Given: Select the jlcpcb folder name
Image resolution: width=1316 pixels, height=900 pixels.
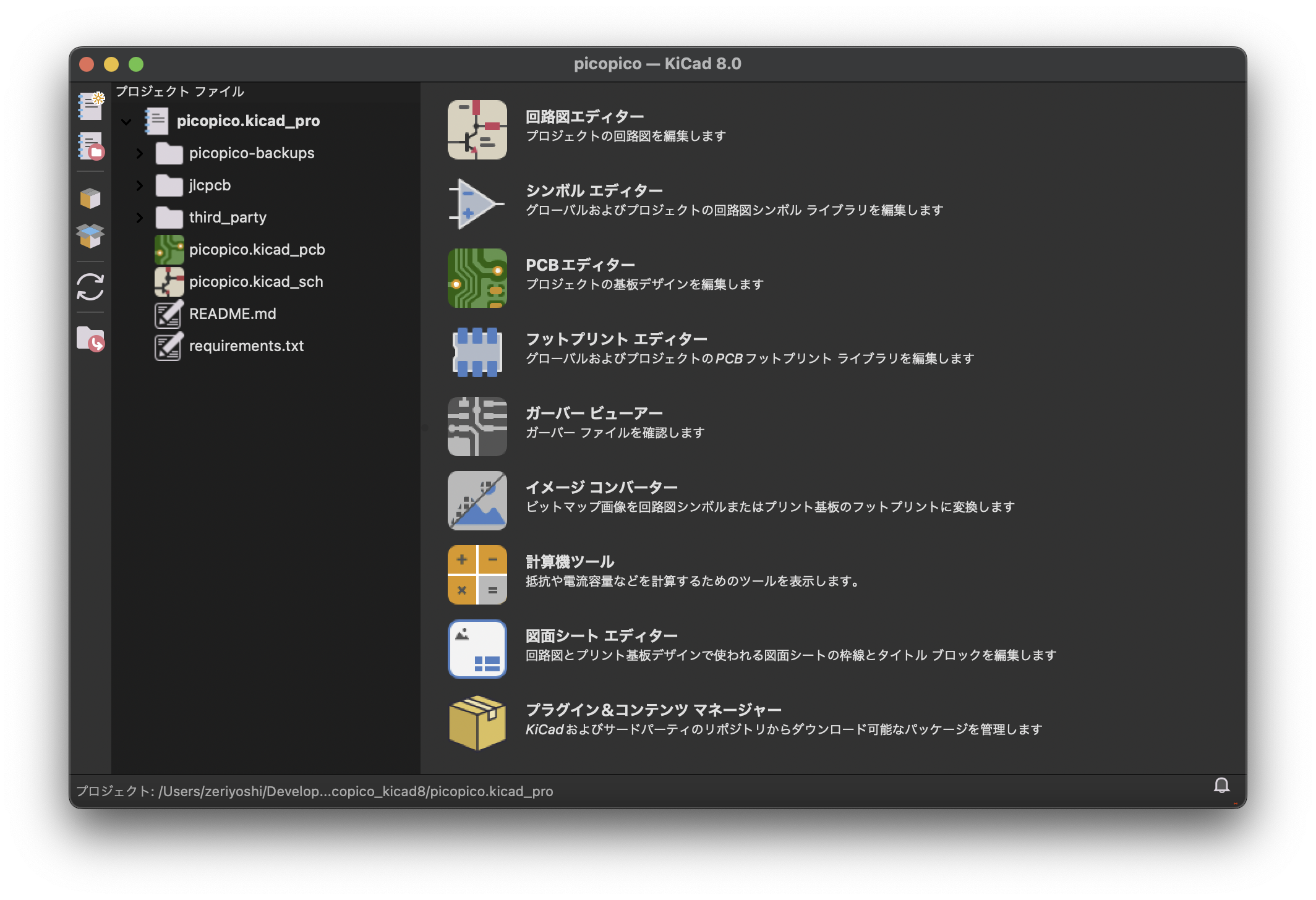Looking at the screenshot, I should click(210, 185).
